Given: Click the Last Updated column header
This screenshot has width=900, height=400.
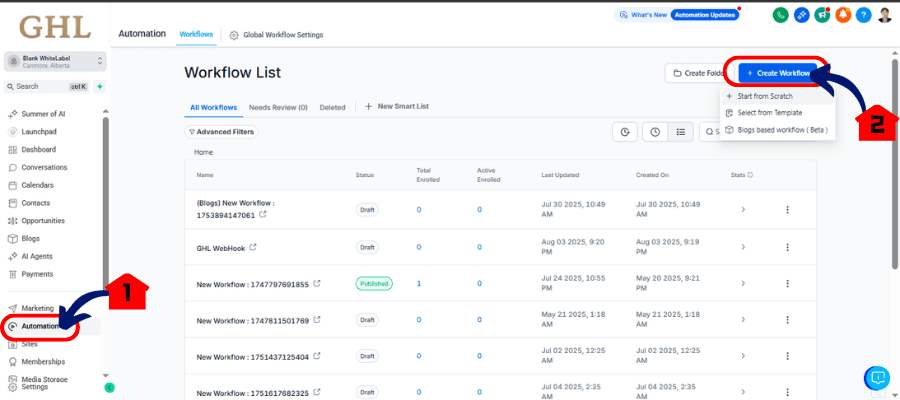Looking at the screenshot, I should pos(560,175).
